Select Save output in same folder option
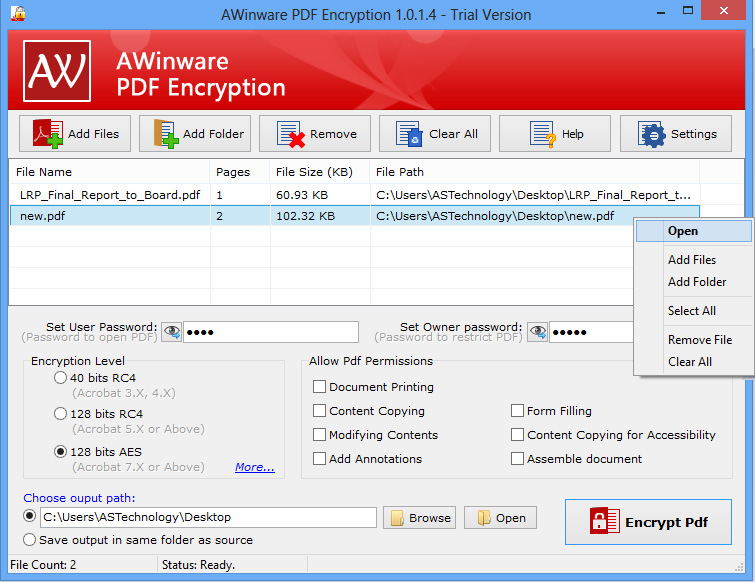The height and width of the screenshot is (582, 755). (29, 540)
